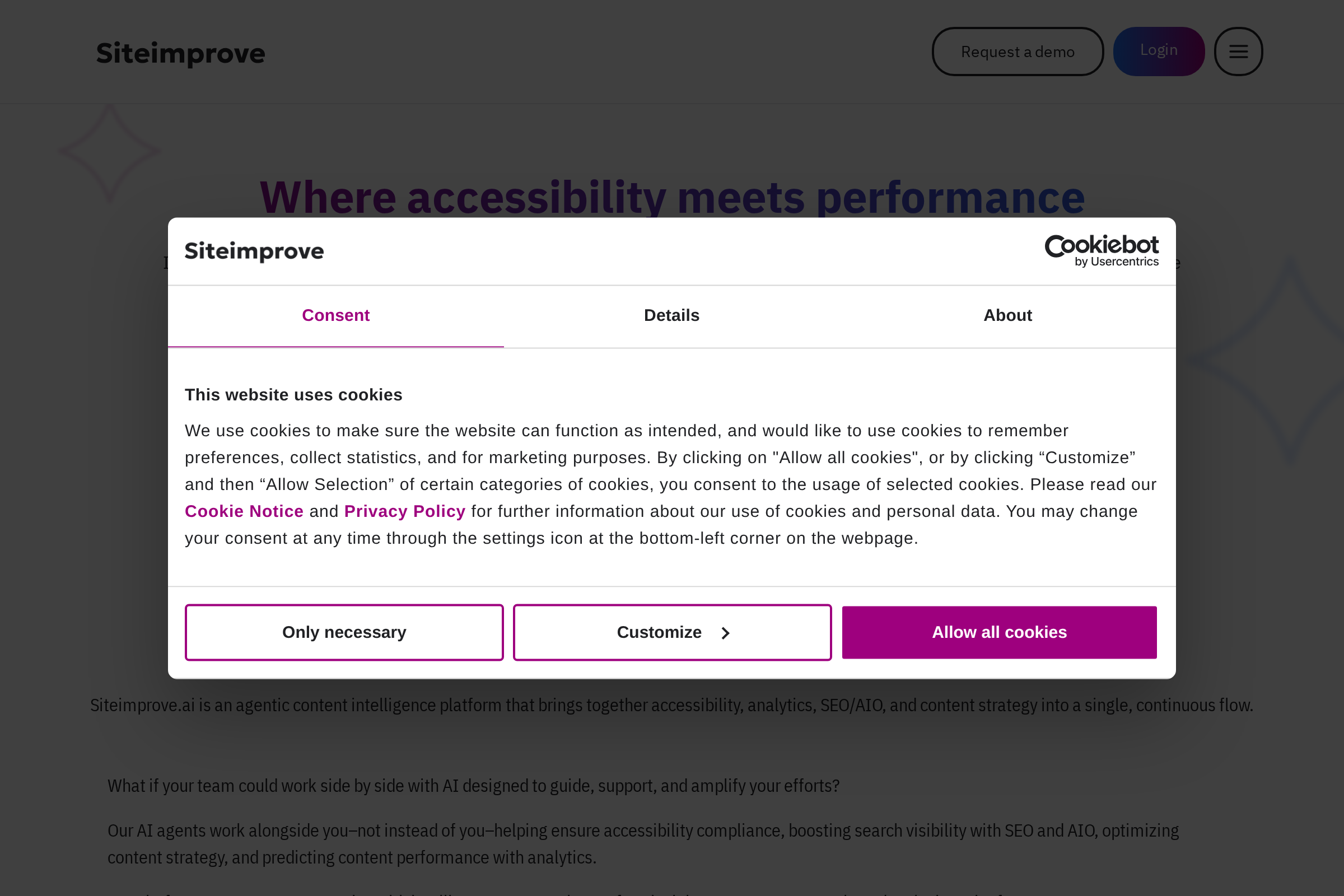Click the Allow all cookies button
Viewport: 1344px width, 896px height.
pos(999,632)
